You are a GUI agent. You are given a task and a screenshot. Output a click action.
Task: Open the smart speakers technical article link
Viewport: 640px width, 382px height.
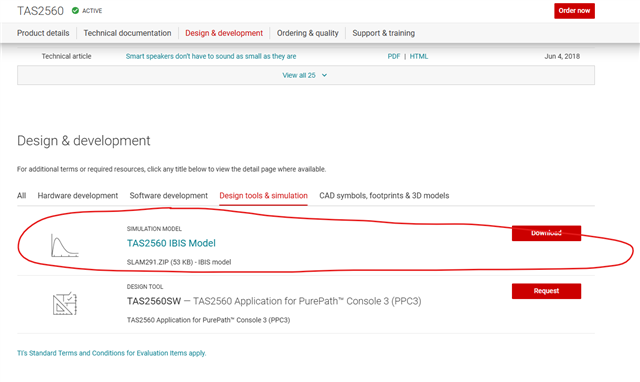coord(211,56)
